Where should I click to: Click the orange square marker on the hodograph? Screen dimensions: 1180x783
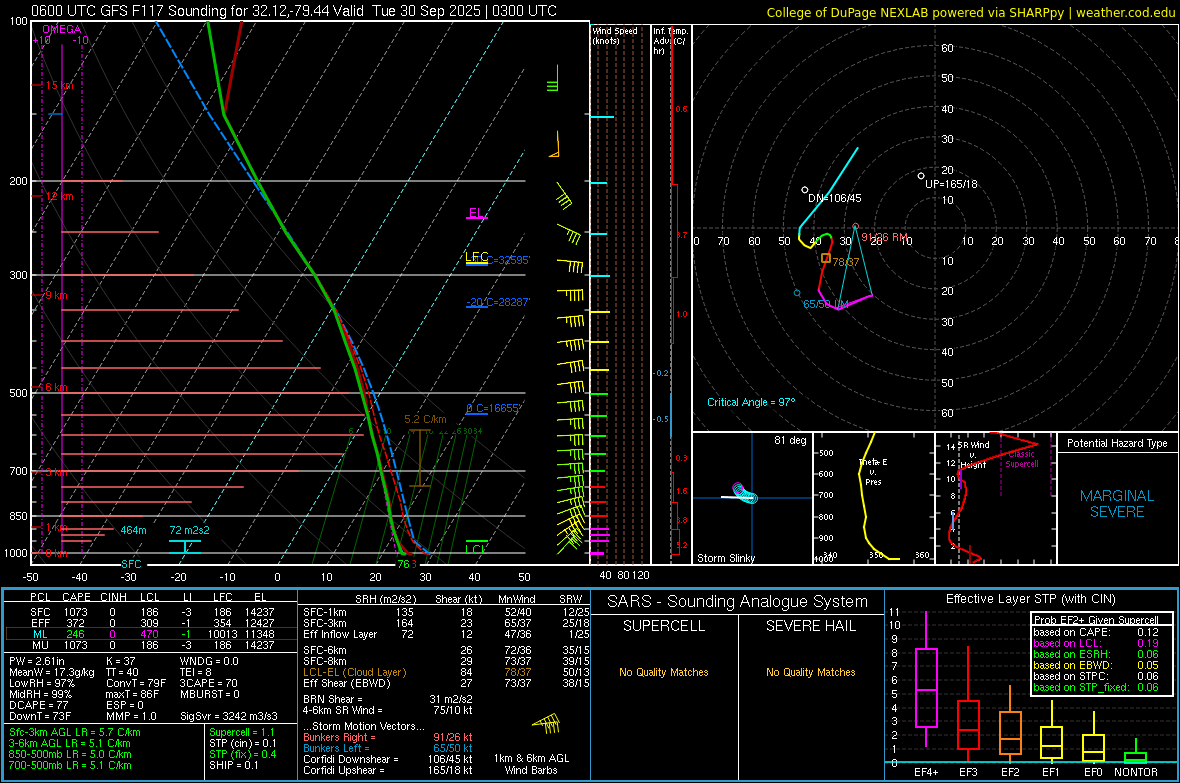(826, 258)
